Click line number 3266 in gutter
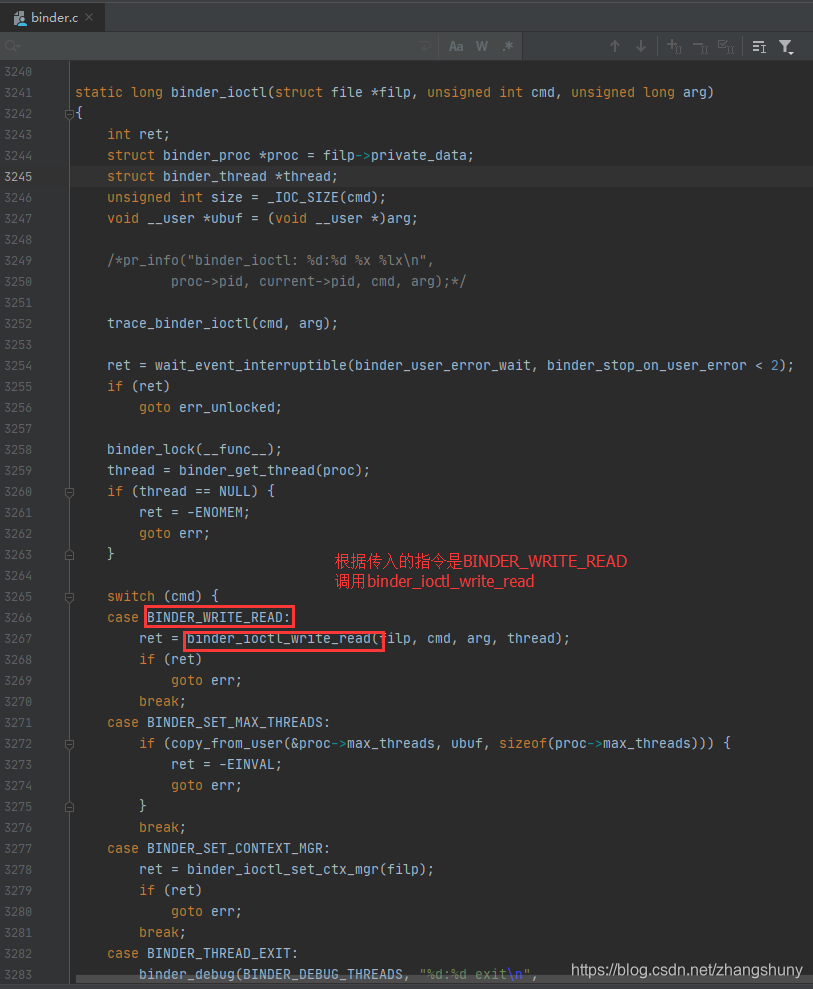 (18, 617)
